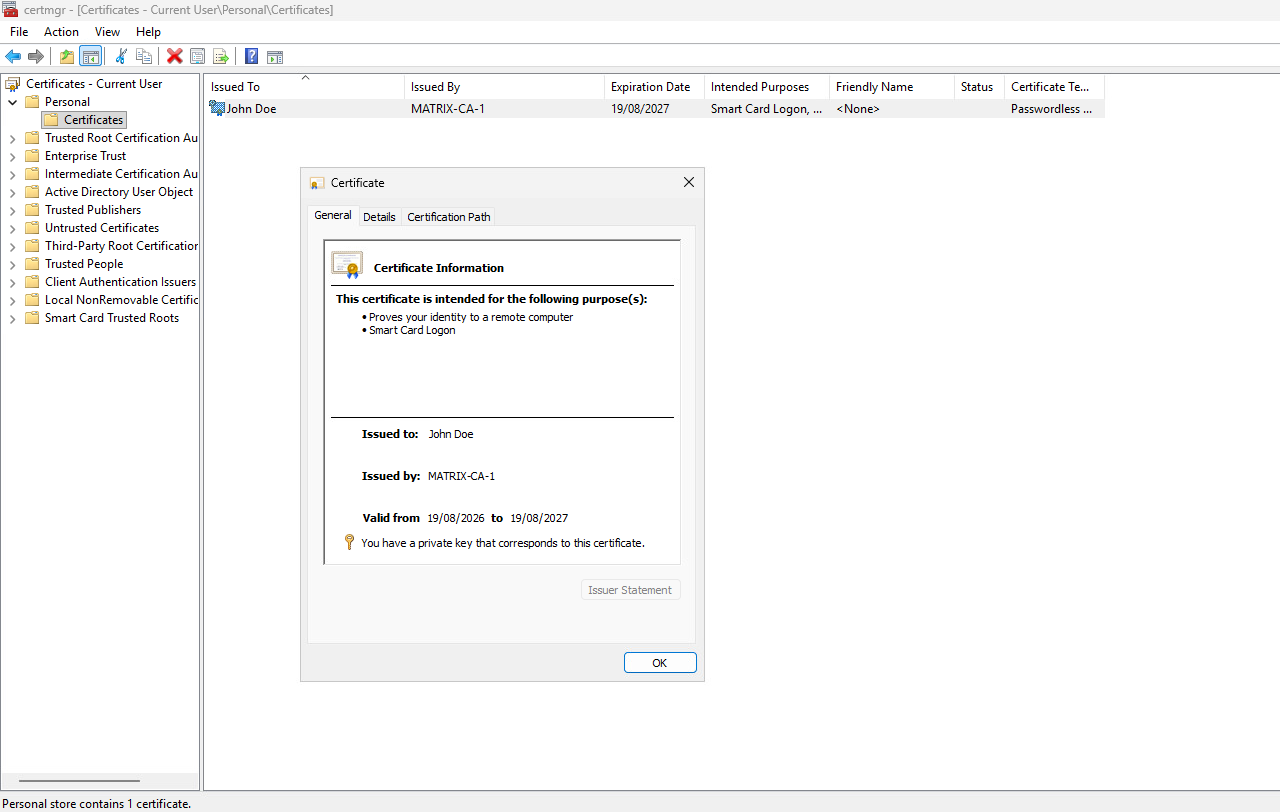The image size is (1280, 812).
Task: Click the red X Delete toolbar icon
Action: pyautogui.click(x=175, y=56)
